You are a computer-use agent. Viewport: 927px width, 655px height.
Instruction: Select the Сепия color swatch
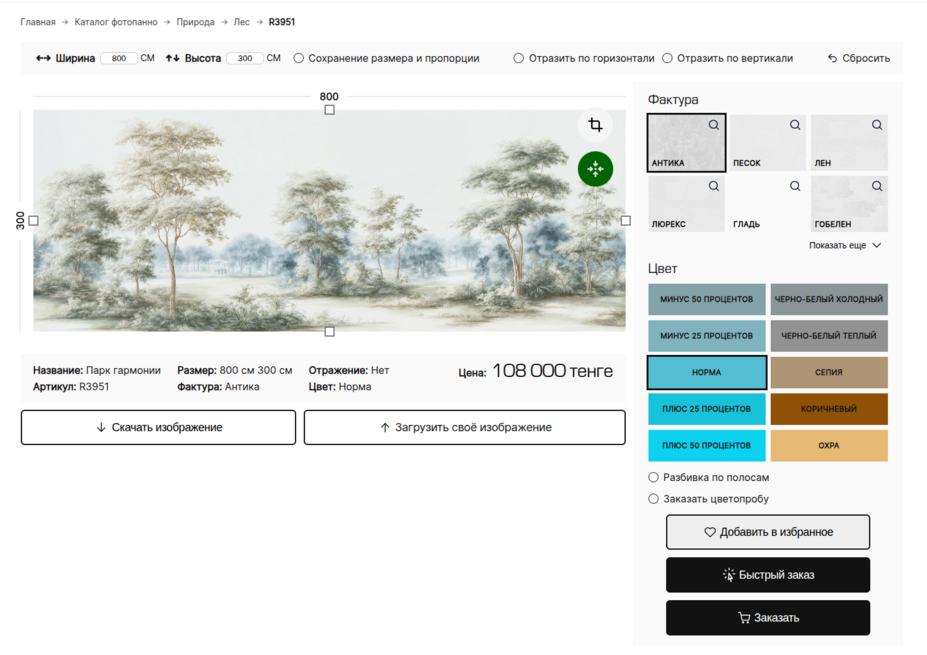[x=829, y=372]
